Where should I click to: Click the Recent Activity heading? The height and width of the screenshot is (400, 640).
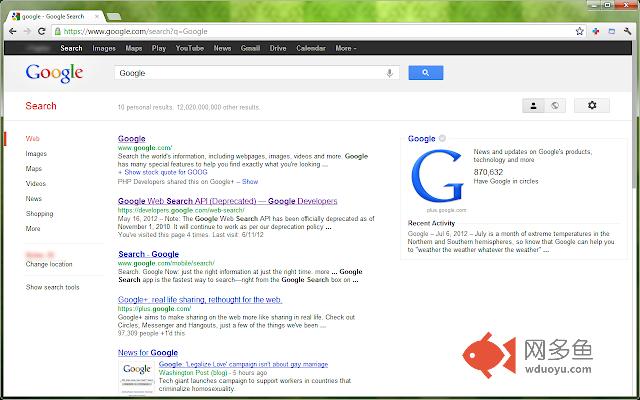pos(431,223)
